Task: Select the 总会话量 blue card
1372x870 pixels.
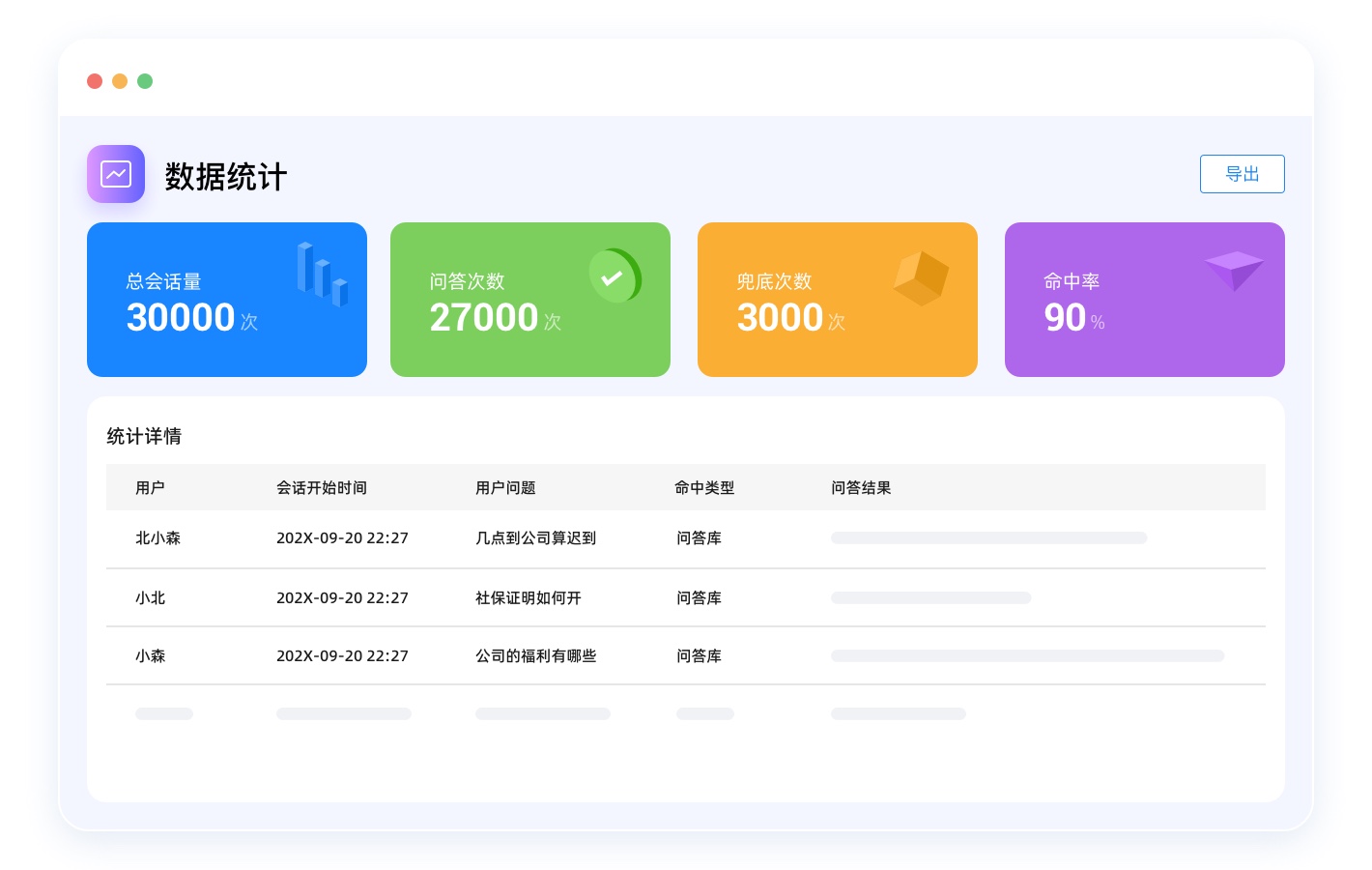Action: pyautogui.click(x=227, y=300)
